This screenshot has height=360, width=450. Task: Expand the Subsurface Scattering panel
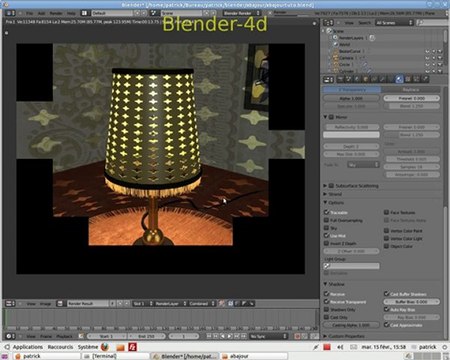click(x=325, y=186)
